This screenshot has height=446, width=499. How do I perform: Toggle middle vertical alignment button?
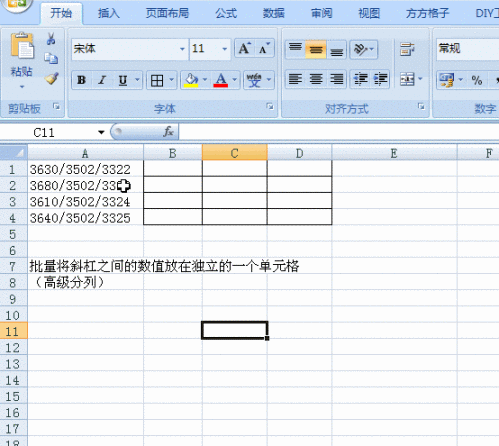(316, 50)
